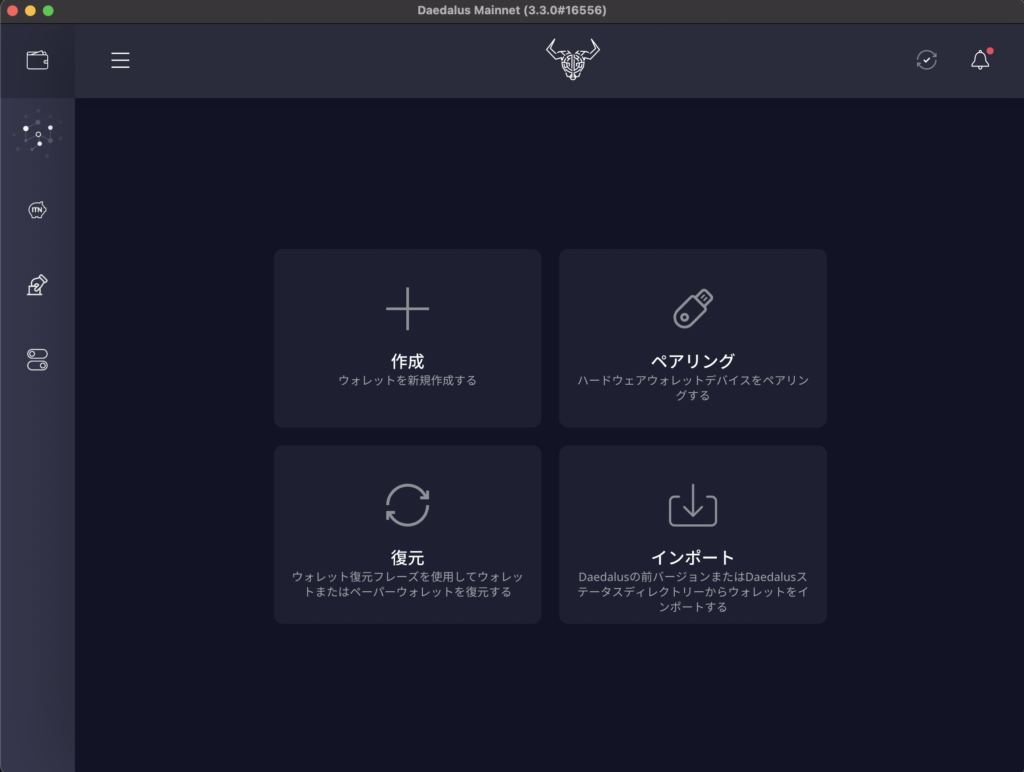Click the ウォレットを新規作成する description text
This screenshot has height=772, width=1024.
tap(407, 381)
